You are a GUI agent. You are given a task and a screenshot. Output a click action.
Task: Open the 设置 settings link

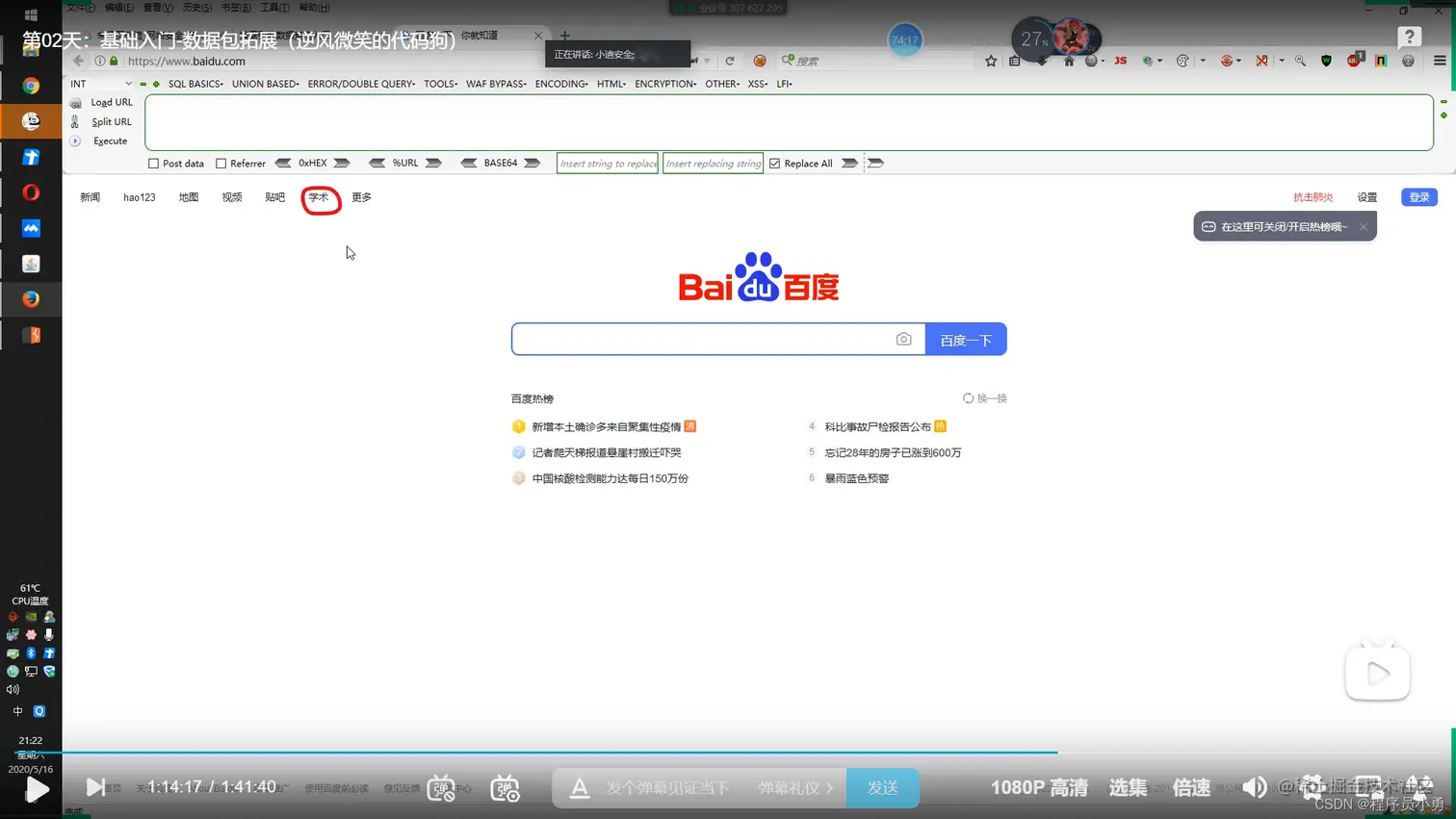click(x=1367, y=197)
